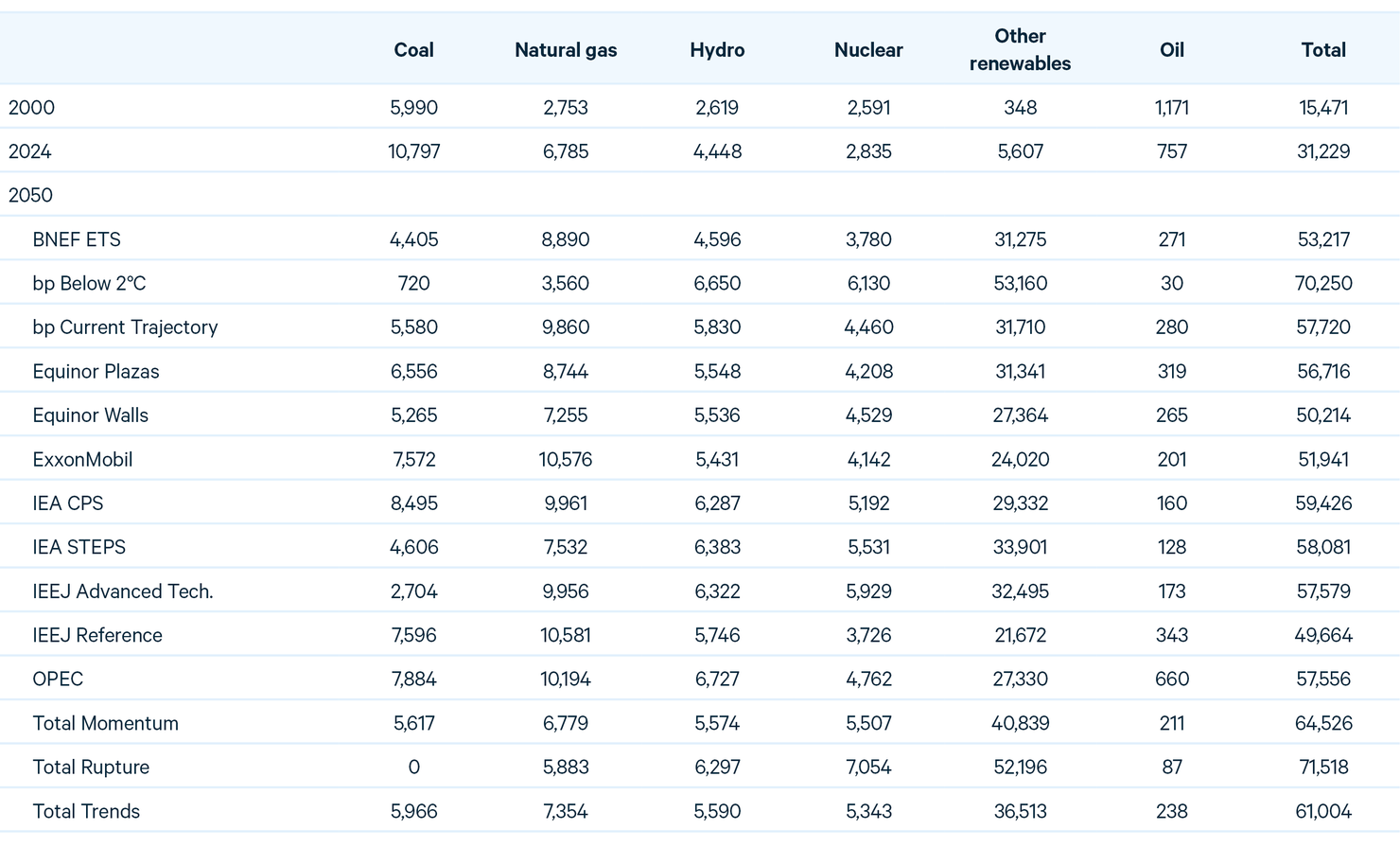The width and height of the screenshot is (1400, 847).
Task: Select the 2050 row label
Action: pyautogui.click(x=31, y=195)
